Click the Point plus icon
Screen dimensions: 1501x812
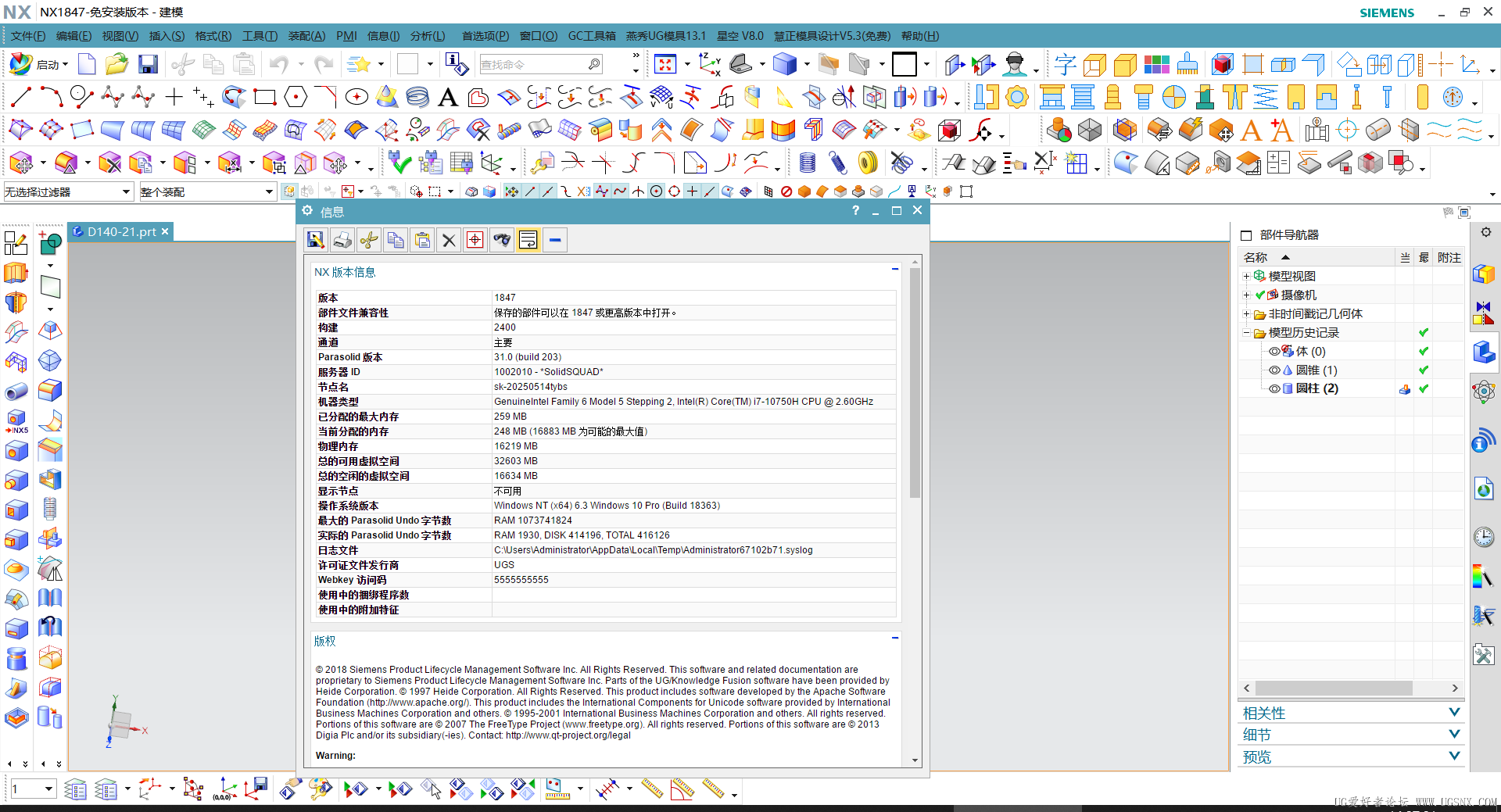click(174, 97)
